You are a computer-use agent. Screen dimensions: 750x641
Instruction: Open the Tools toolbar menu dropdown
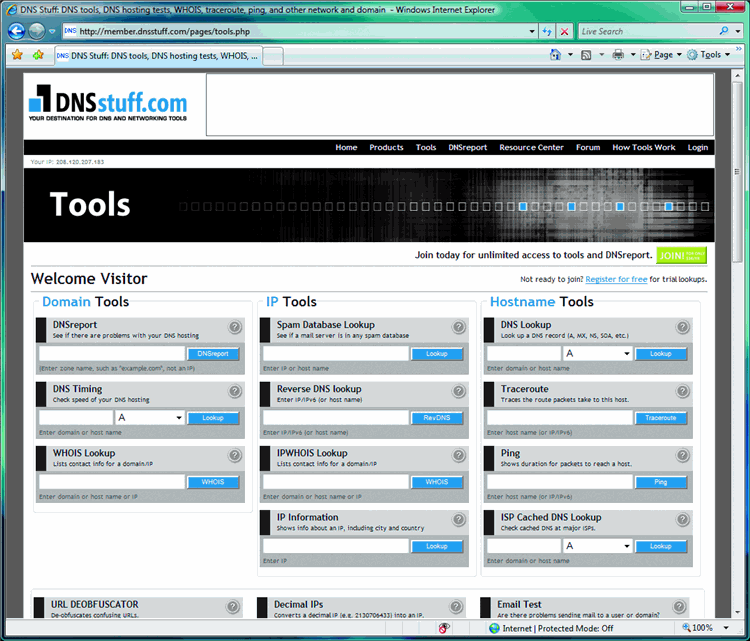[709, 55]
